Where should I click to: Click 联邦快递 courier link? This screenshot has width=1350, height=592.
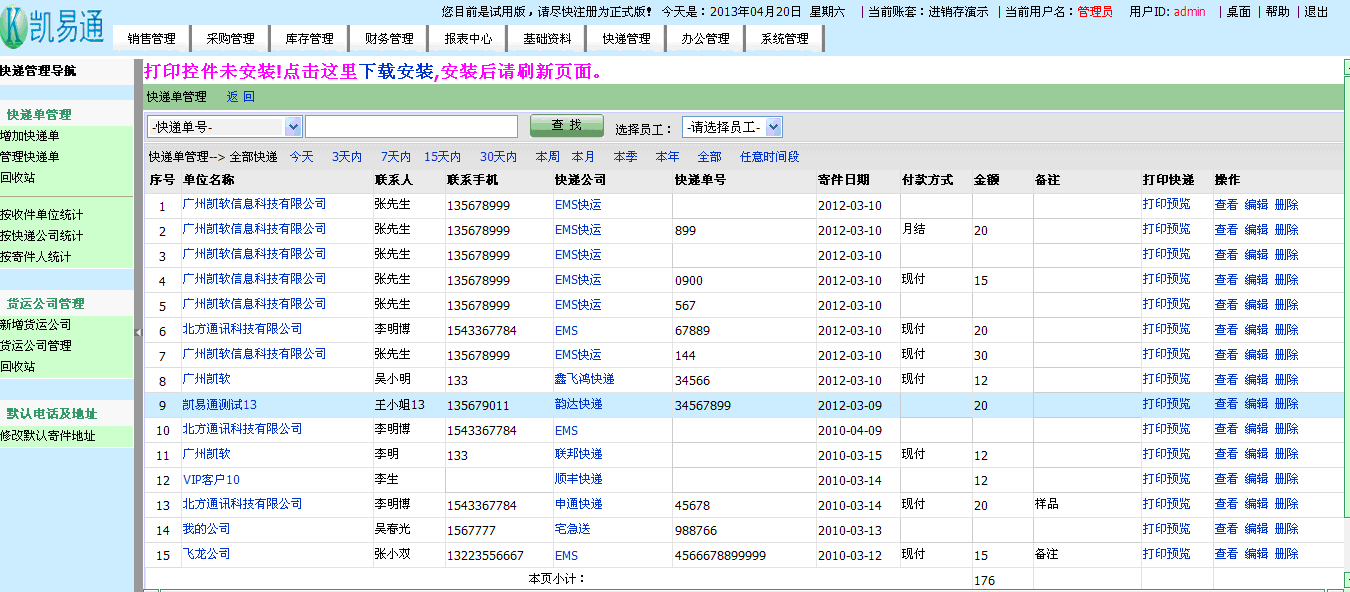[579, 454]
